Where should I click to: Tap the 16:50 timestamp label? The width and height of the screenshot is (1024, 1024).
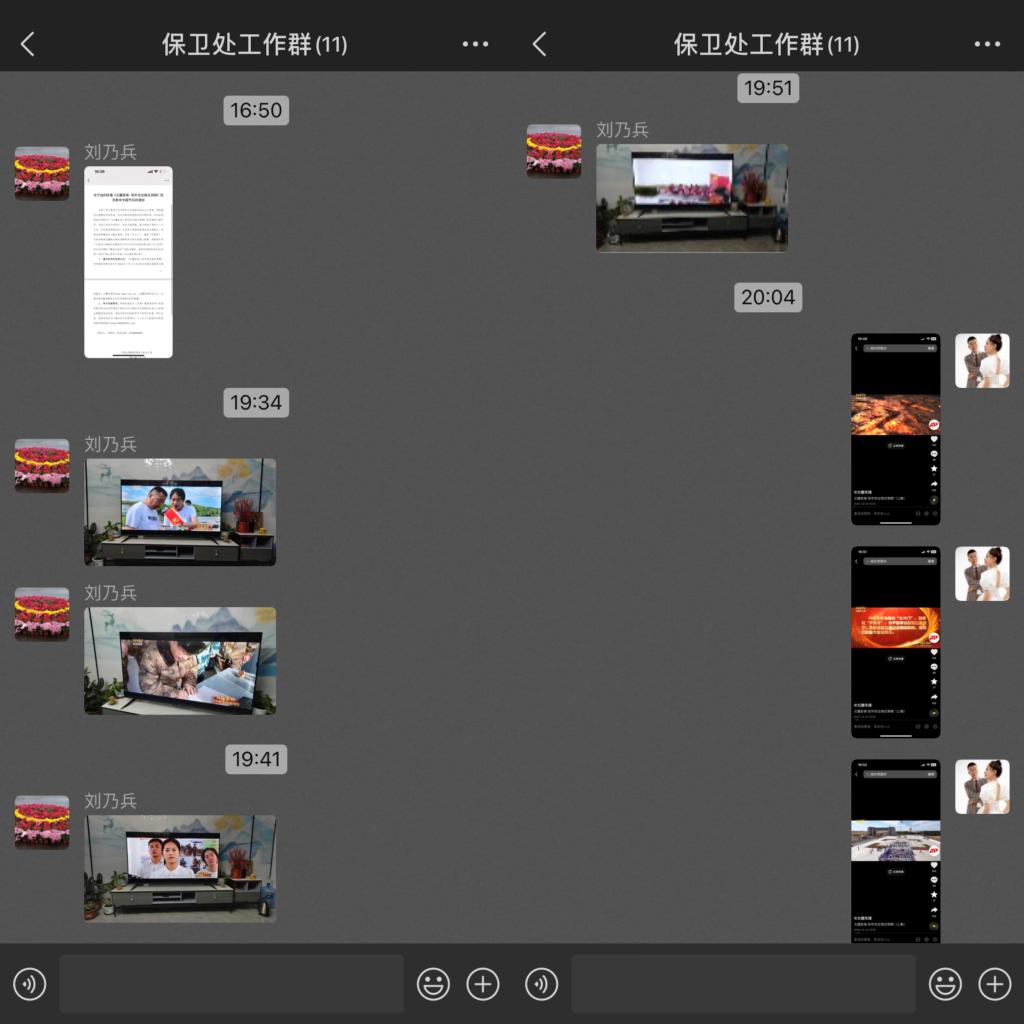pyautogui.click(x=256, y=110)
